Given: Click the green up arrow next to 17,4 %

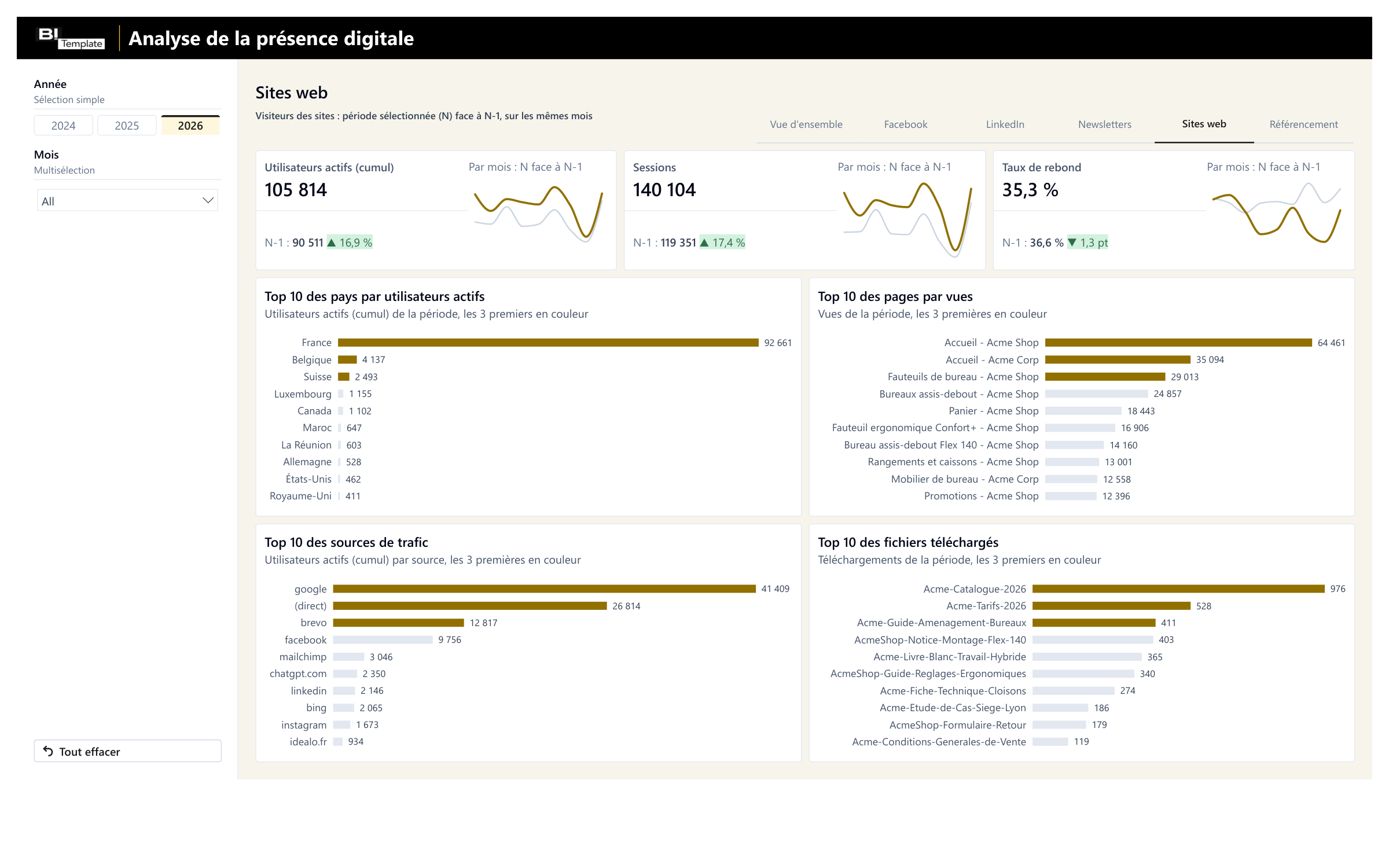Looking at the screenshot, I should 704,242.
